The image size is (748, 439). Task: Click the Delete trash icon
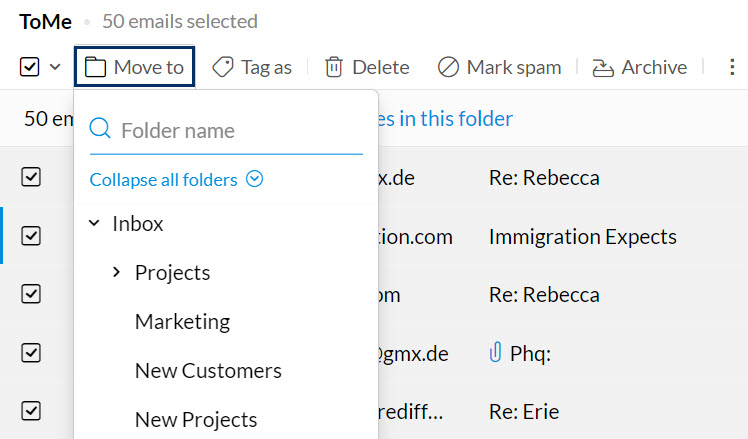pos(334,67)
